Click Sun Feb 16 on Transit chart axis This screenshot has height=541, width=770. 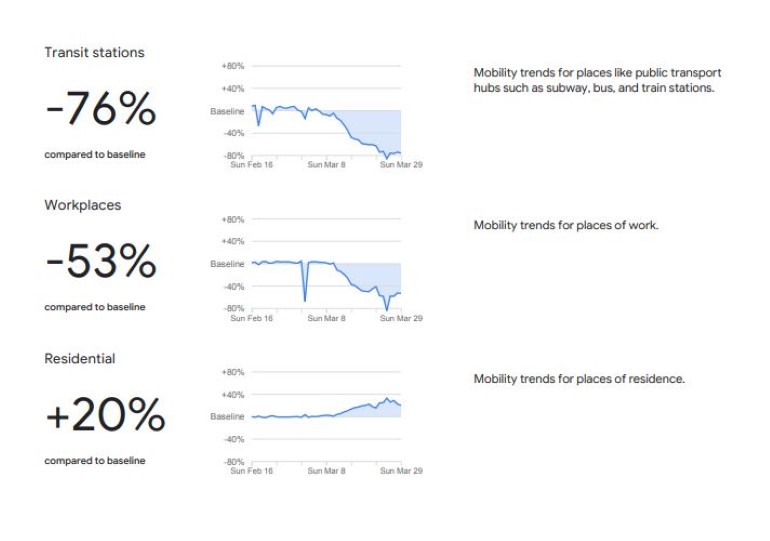click(251, 165)
